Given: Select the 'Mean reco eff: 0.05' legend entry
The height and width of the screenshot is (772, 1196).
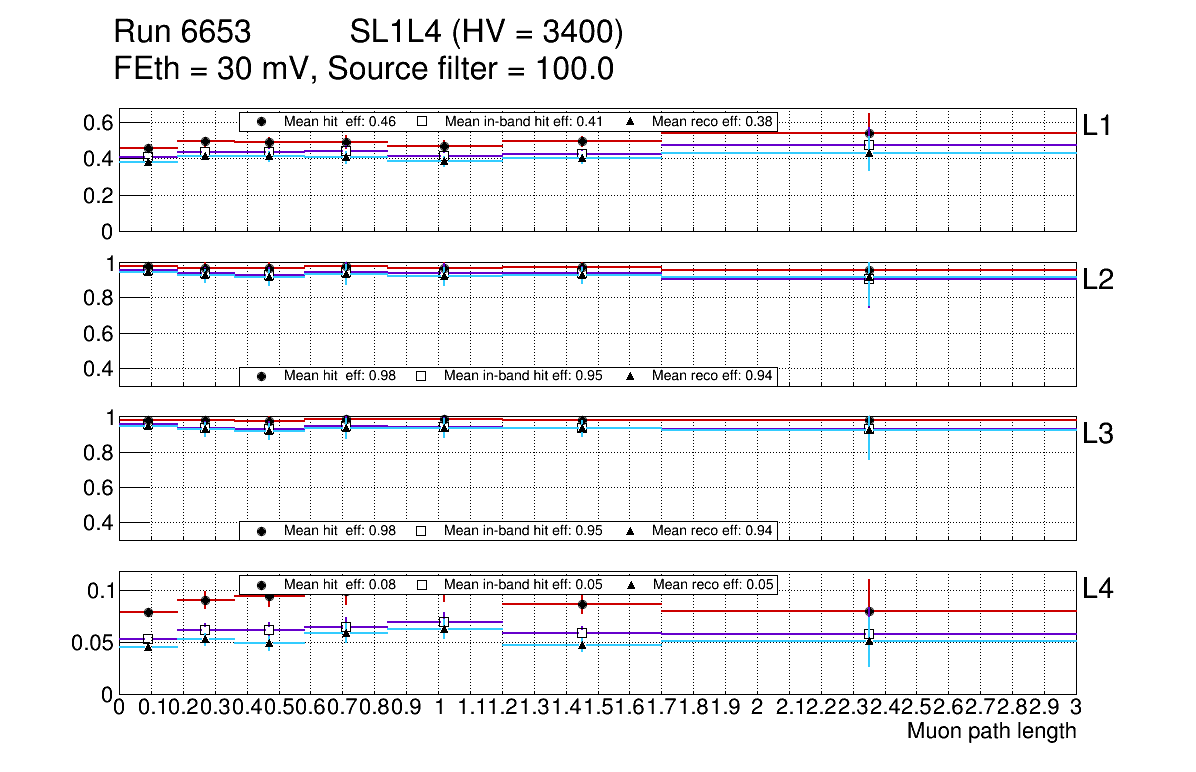Looking at the screenshot, I should [712, 584].
